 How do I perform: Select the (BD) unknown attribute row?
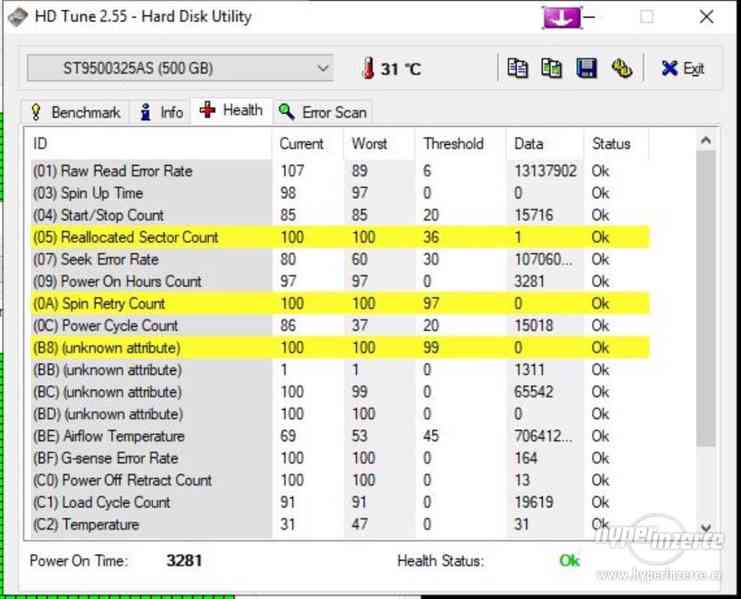(x=340, y=414)
